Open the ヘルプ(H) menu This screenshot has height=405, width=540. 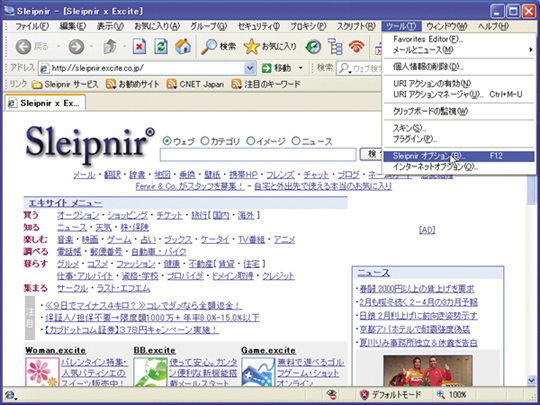[x=493, y=26]
